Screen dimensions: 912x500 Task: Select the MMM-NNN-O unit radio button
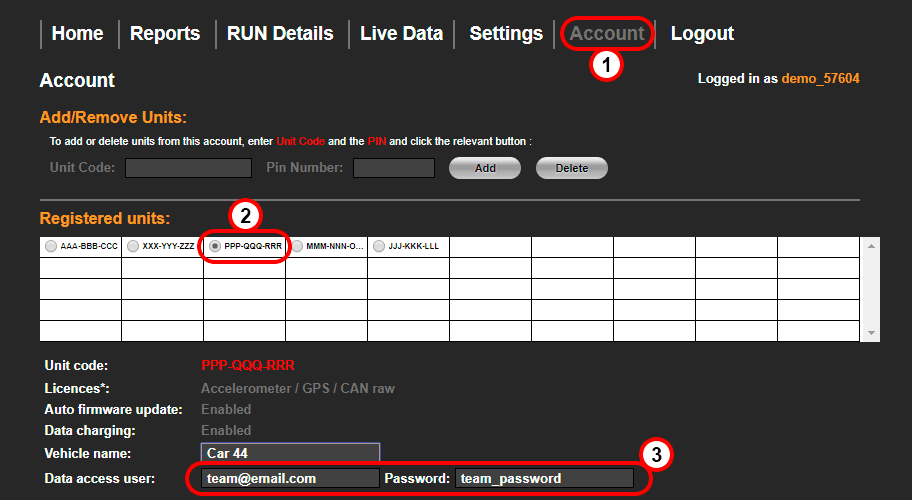(297, 246)
